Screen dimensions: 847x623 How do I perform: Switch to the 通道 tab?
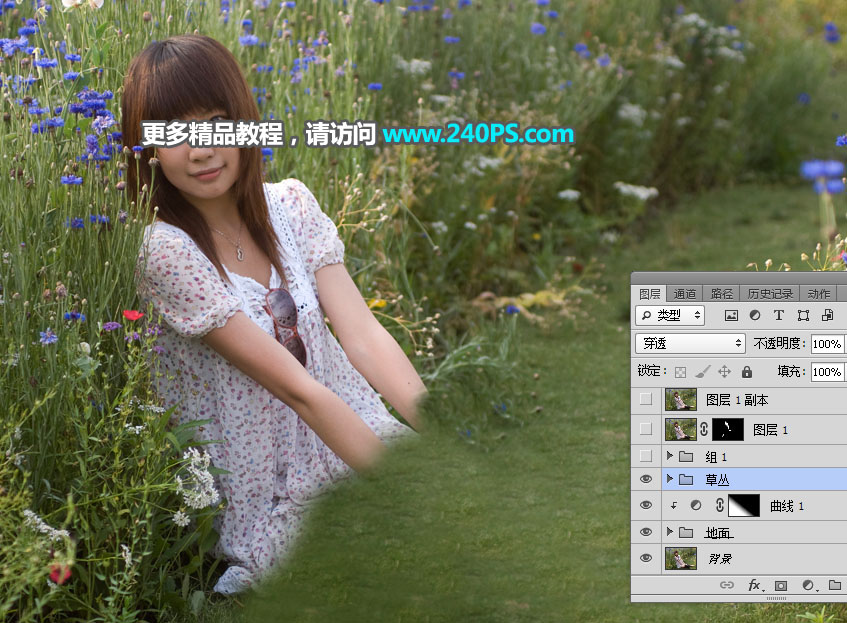[x=684, y=294]
